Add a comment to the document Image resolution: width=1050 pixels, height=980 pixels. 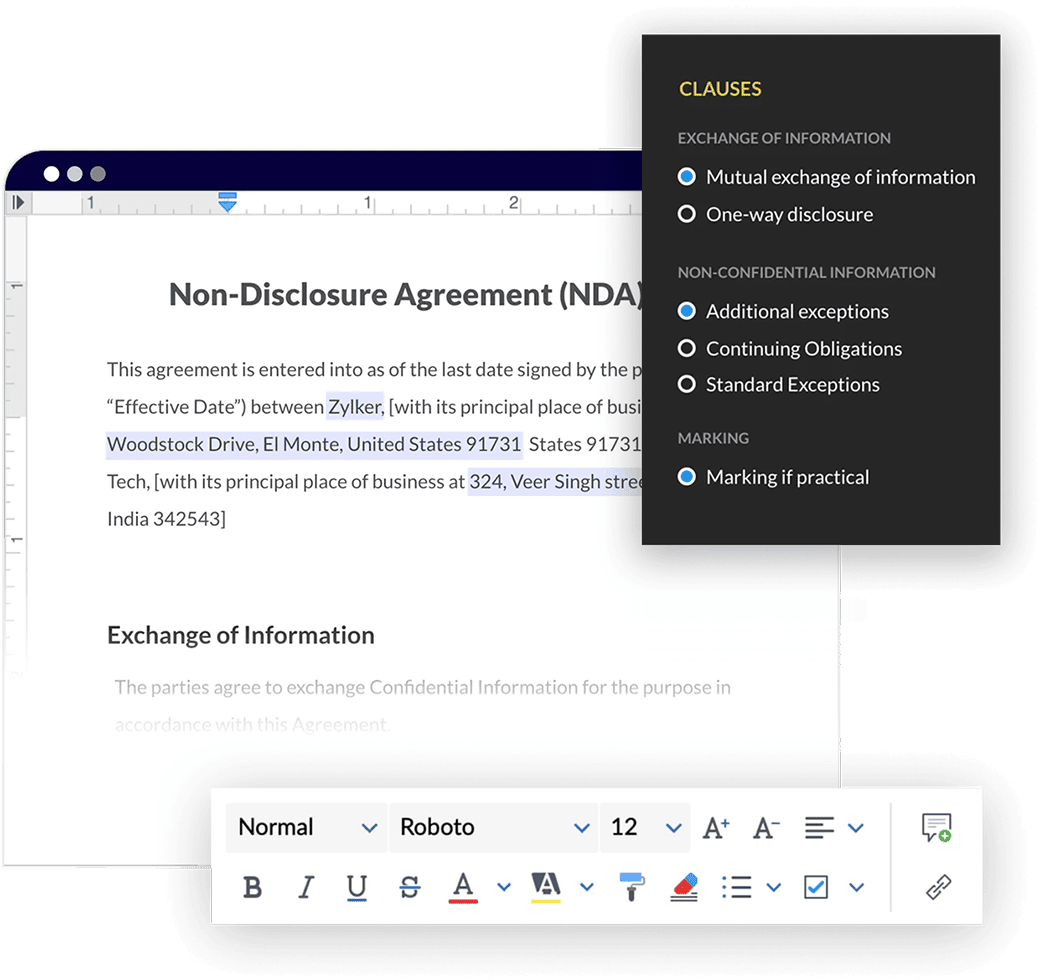tap(937, 828)
